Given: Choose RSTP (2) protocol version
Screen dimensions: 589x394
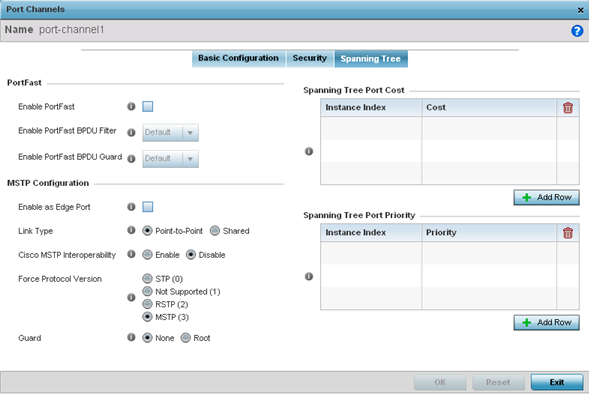Looking at the screenshot, I should click(147, 304).
